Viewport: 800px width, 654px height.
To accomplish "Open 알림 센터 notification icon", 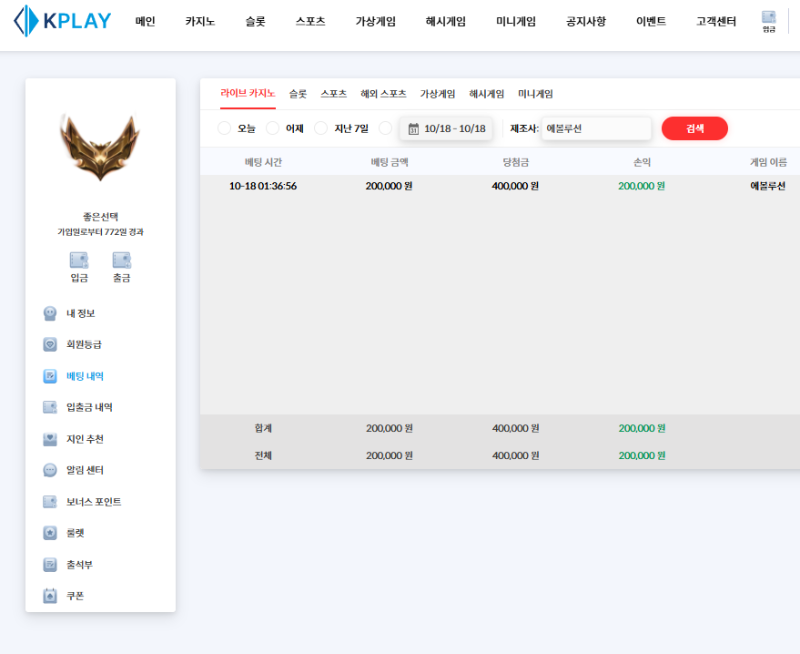I will point(50,470).
